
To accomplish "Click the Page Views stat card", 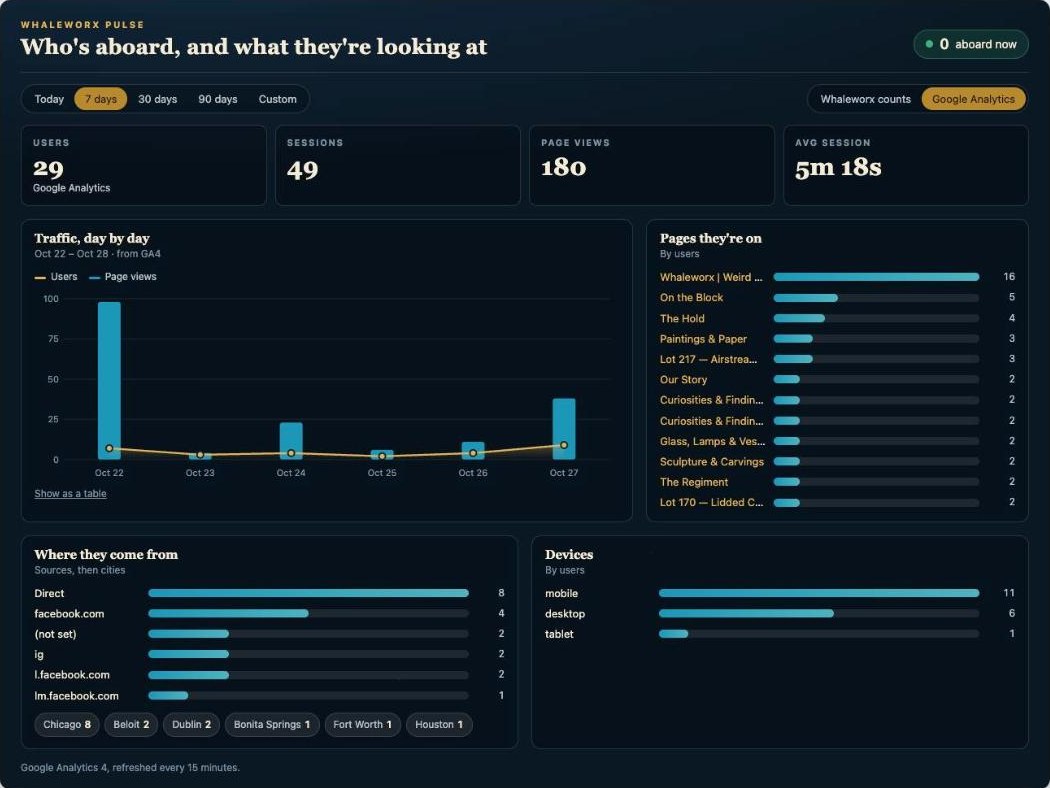I will [x=652, y=165].
